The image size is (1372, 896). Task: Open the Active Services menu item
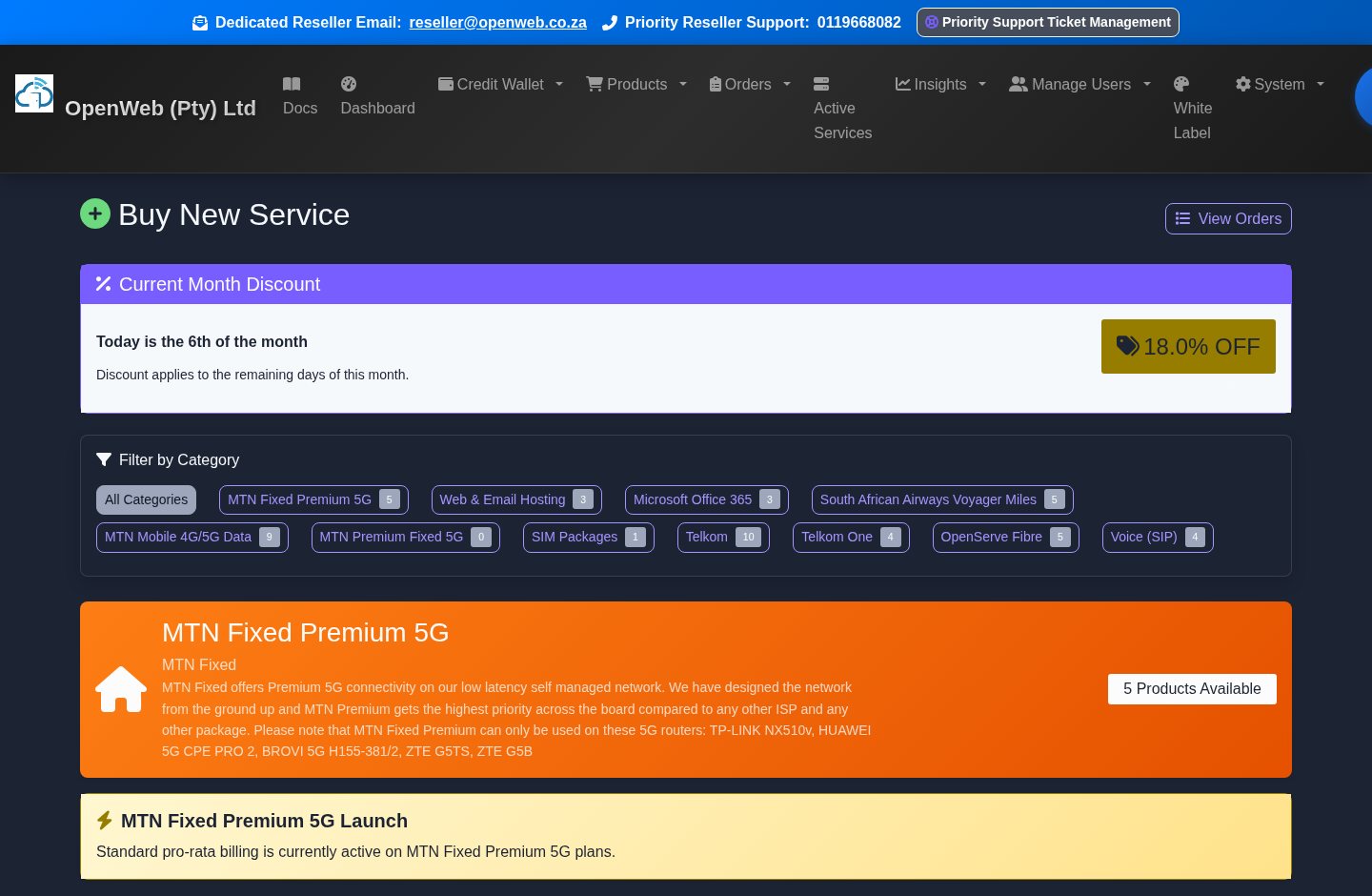click(x=843, y=109)
